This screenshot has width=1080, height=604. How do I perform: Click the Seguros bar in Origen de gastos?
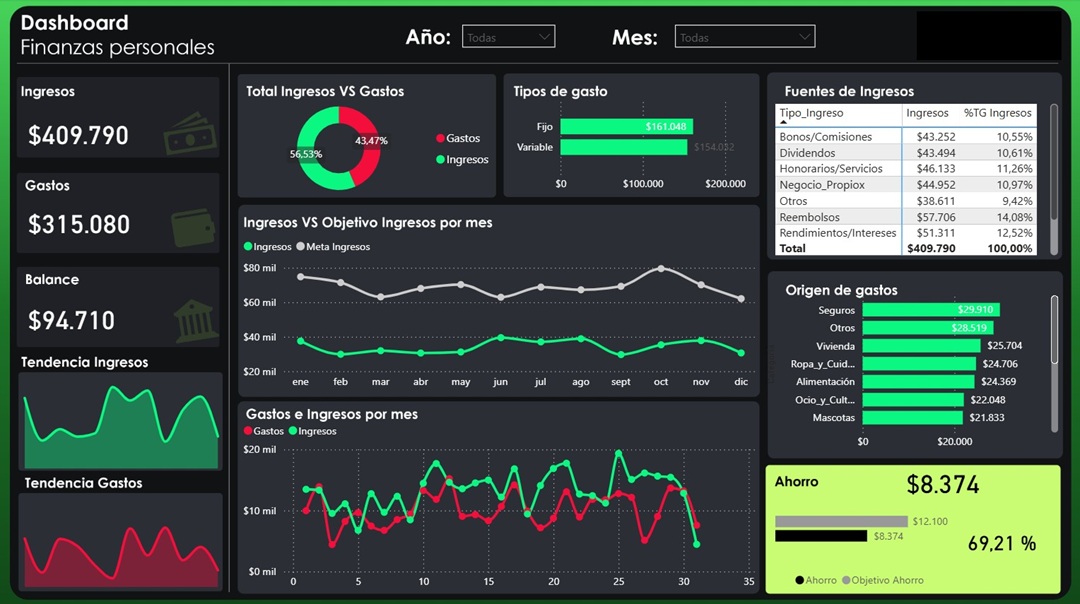(x=930, y=310)
